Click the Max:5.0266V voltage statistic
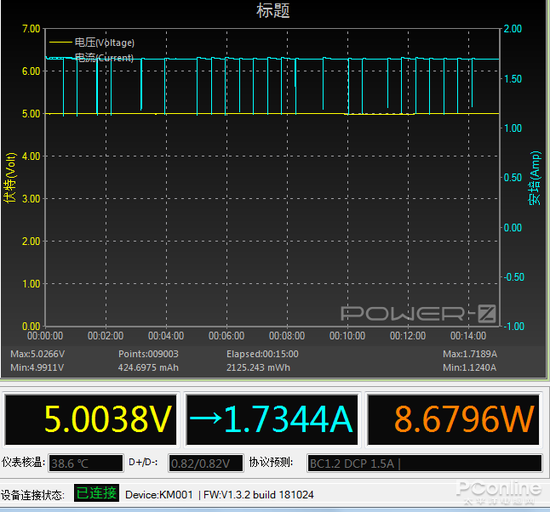Screen dimensions: 550x512 click(38, 354)
